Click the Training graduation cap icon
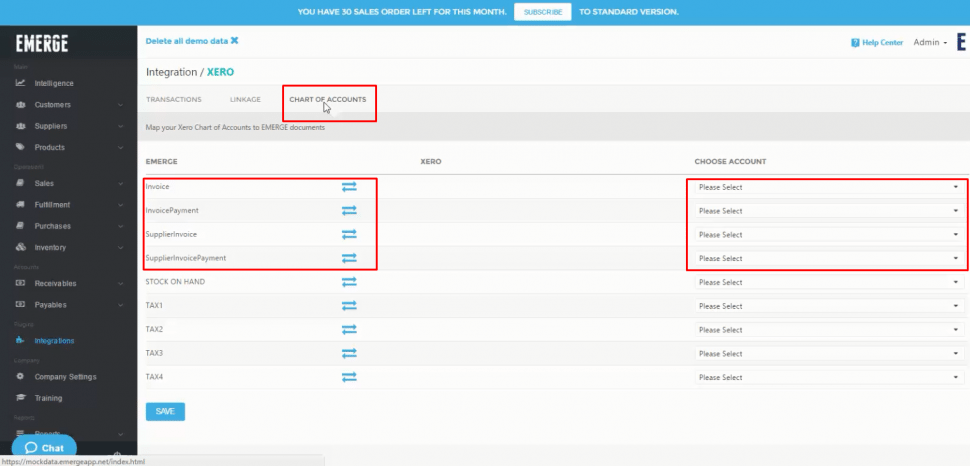Screen dimensions: 970x466 click(20, 398)
